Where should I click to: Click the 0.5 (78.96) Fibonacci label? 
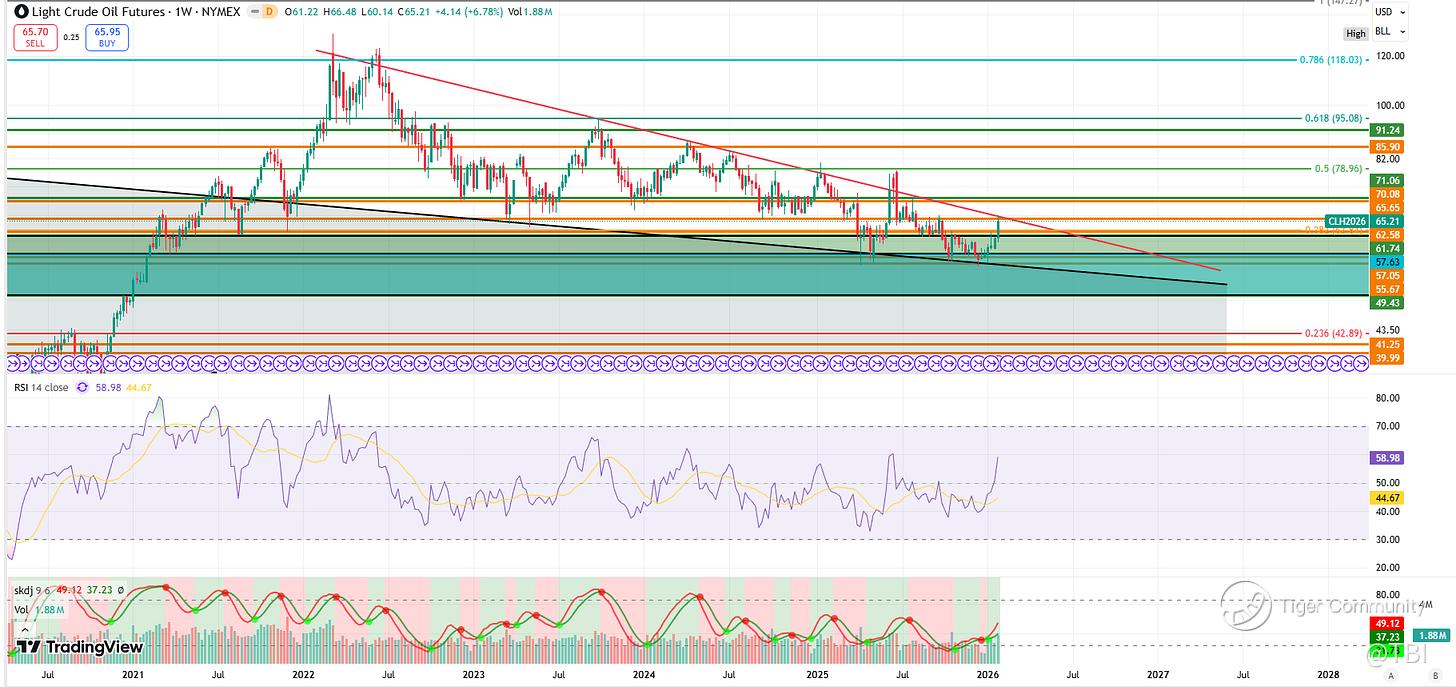click(1338, 168)
